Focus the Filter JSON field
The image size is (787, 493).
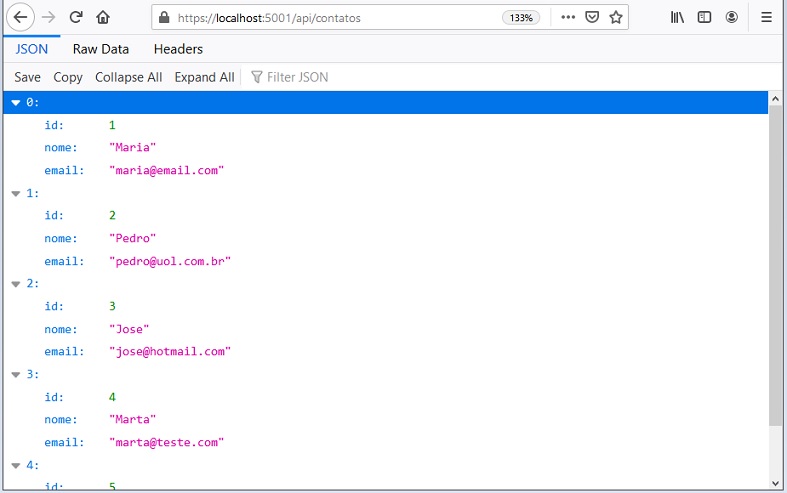[298, 77]
